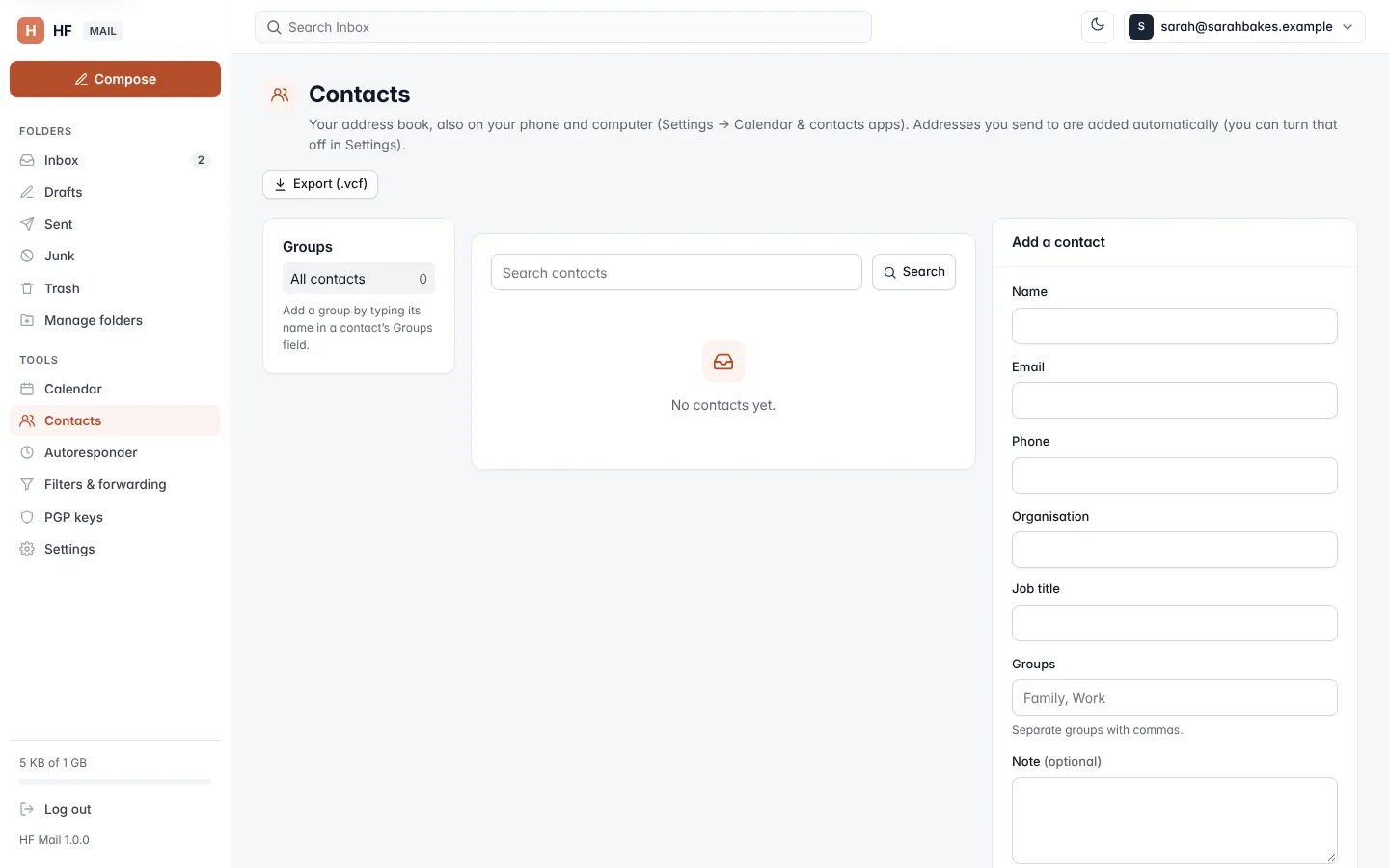Click the storage usage progress bar
1389x868 pixels.
(115, 782)
